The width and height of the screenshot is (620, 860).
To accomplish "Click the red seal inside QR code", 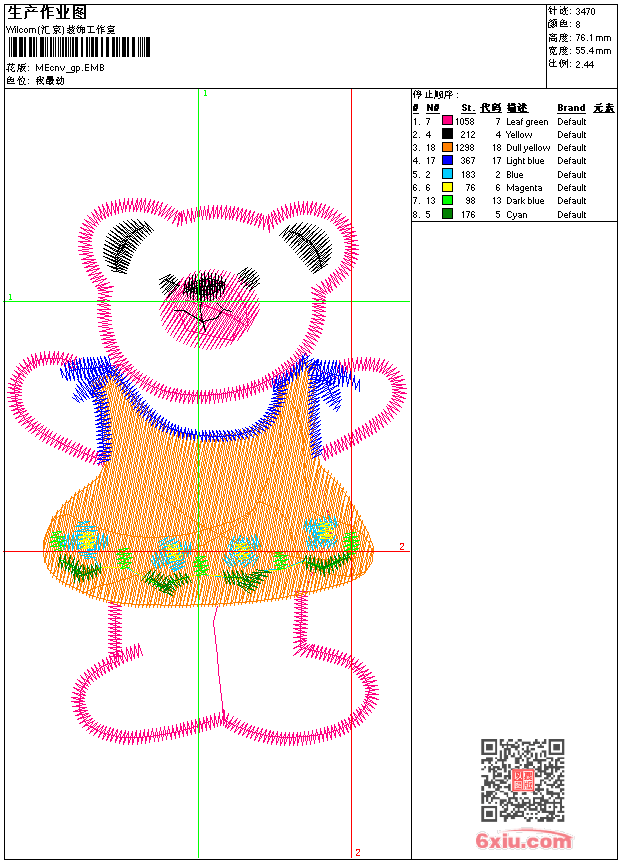I will pos(523,781).
